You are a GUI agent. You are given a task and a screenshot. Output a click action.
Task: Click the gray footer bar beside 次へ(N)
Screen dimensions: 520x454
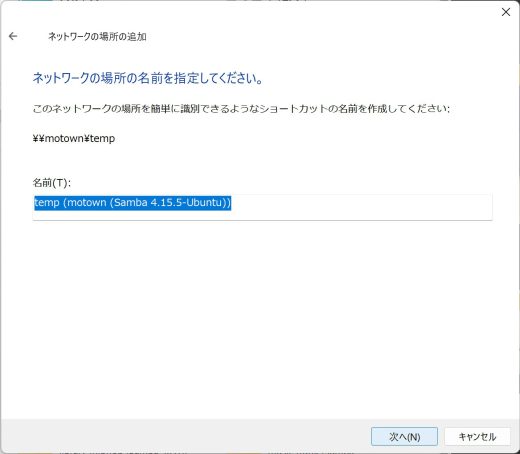tap(183, 436)
